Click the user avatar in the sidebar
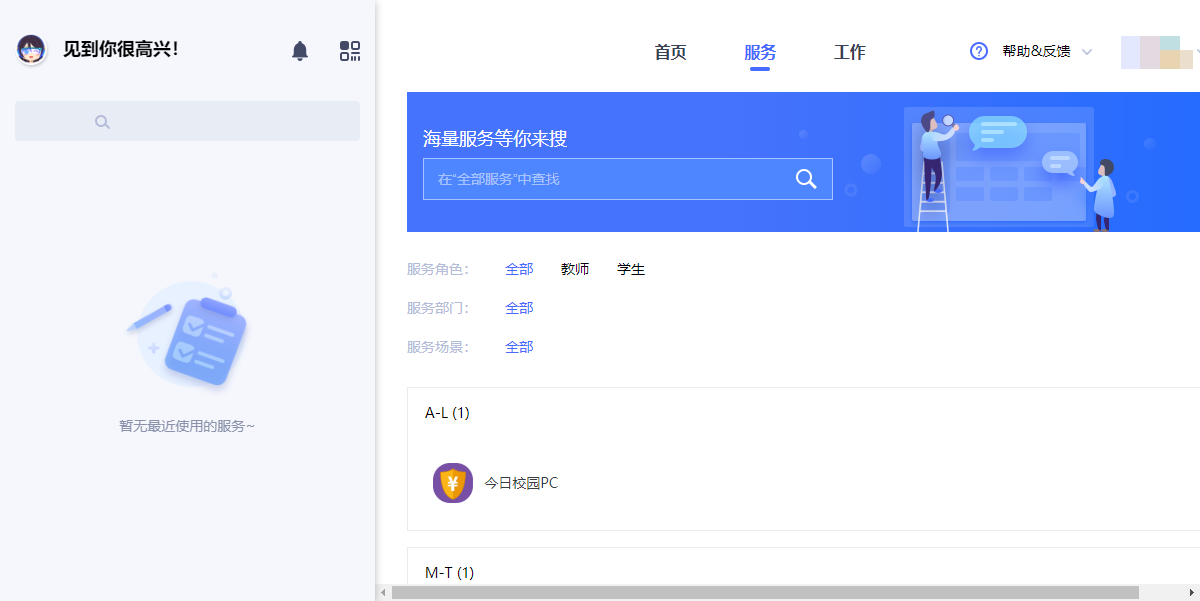The image size is (1200, 601). (32, 49)
